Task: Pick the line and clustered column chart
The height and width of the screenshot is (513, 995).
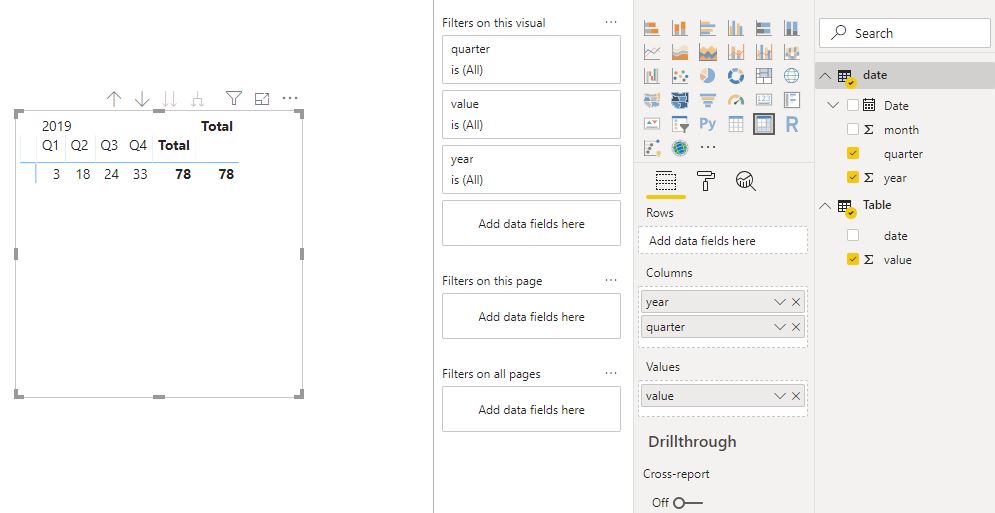Action: 763,52
